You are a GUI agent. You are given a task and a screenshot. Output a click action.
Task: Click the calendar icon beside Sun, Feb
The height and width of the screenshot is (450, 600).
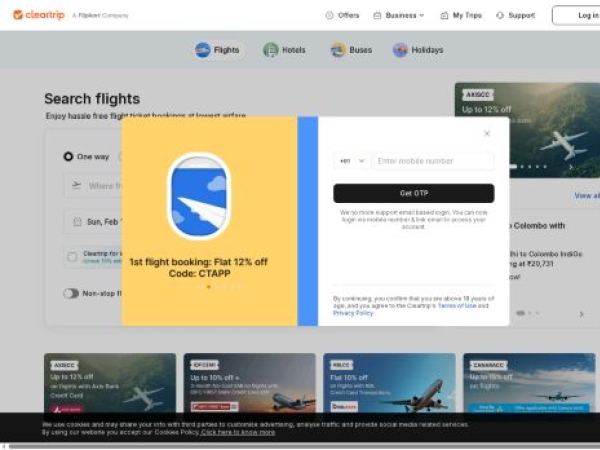pos(77,222)
